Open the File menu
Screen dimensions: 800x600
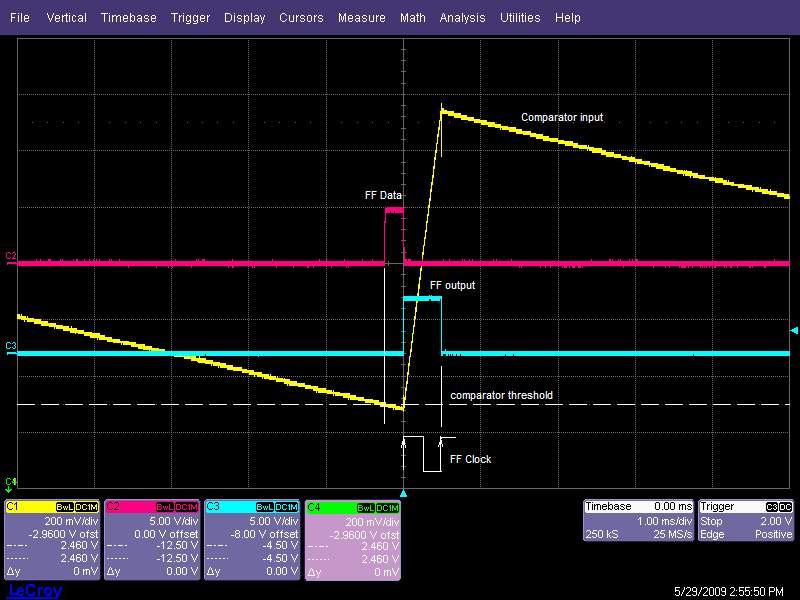[x=20, y=18]
